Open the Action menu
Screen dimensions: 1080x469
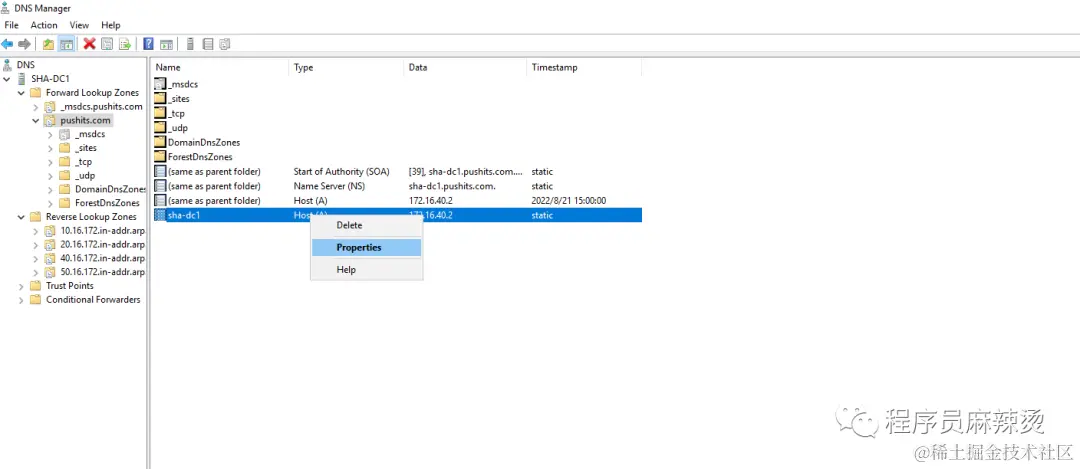tap(43, 25)
